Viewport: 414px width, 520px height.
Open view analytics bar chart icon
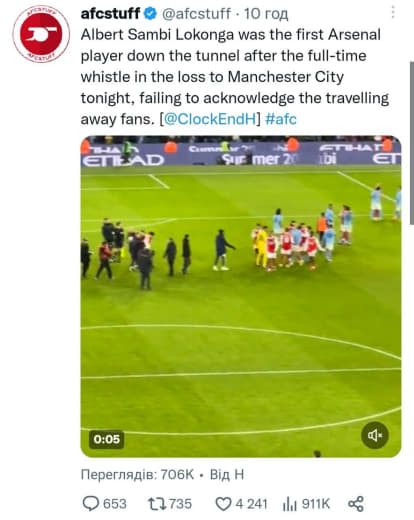click(289, 504)
